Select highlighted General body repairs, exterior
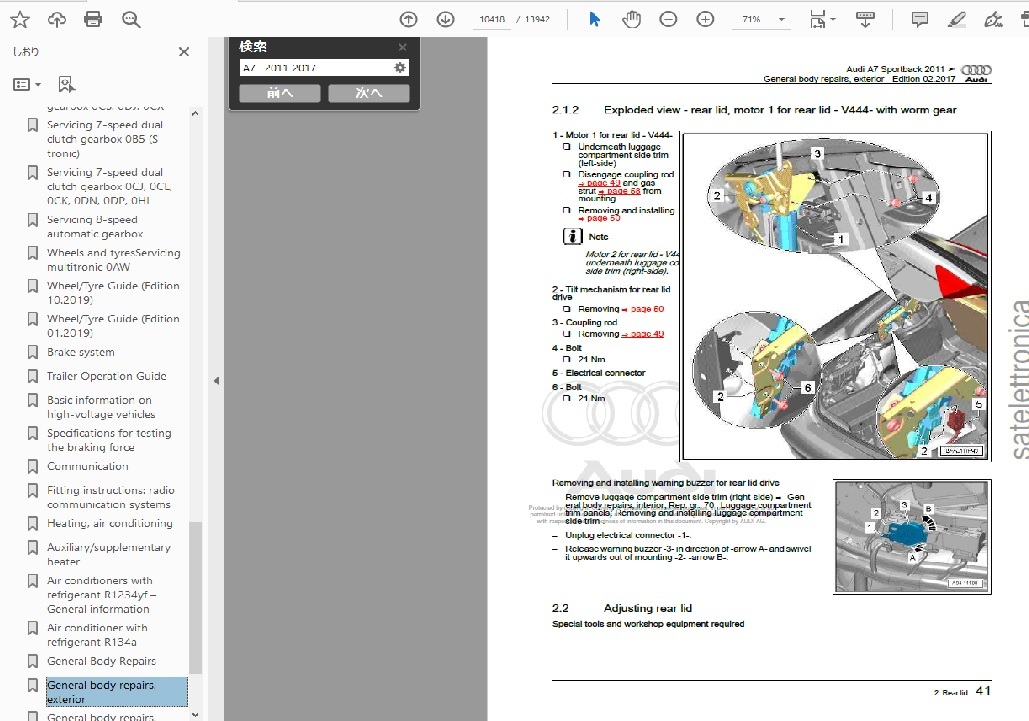The height and width of the screenshot is (721, 1029). [x=116, y=692]
